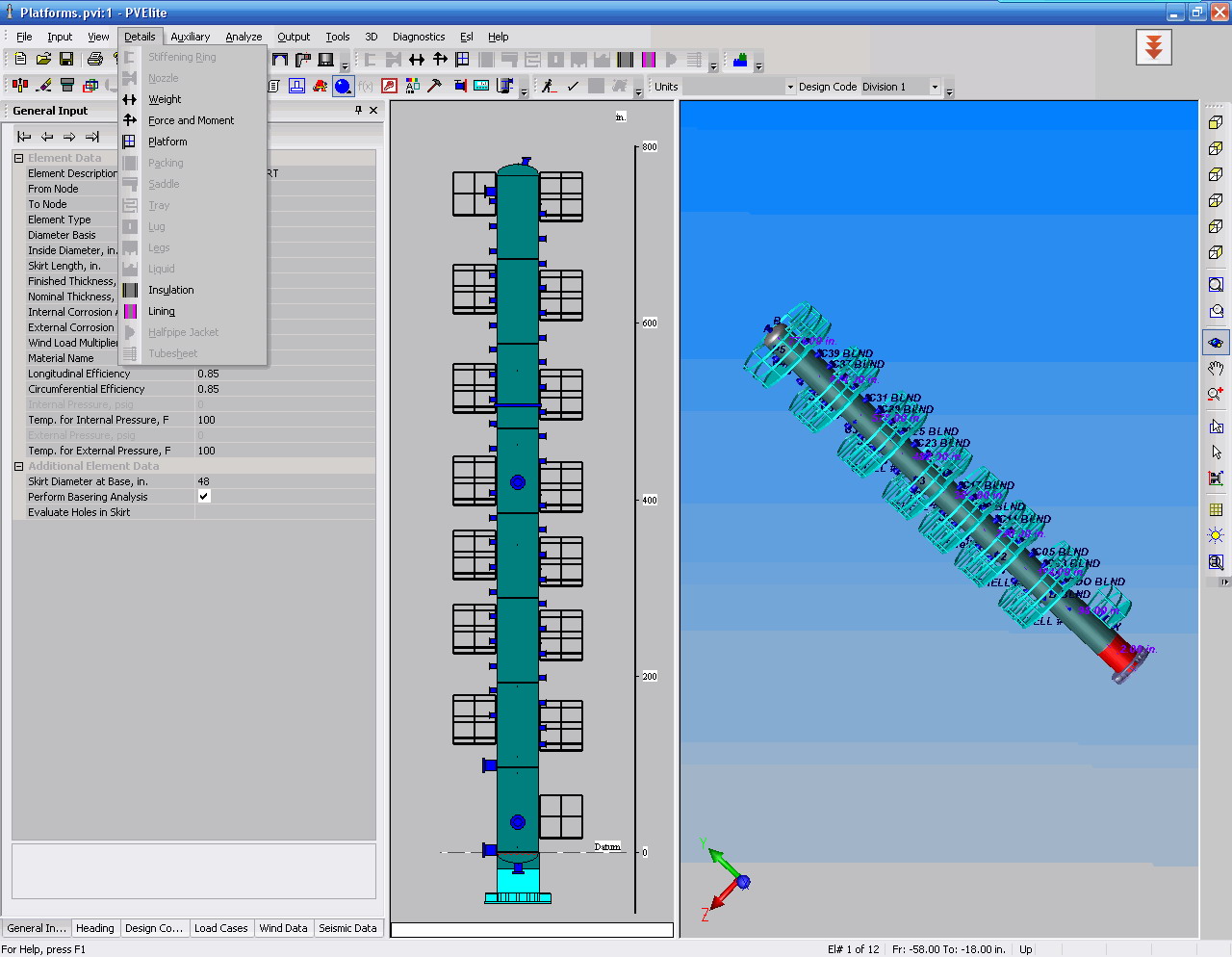Screen dimensions: 1232x957
Task: Open the Diagnostics menu
Action: click(x=419, y=37)
